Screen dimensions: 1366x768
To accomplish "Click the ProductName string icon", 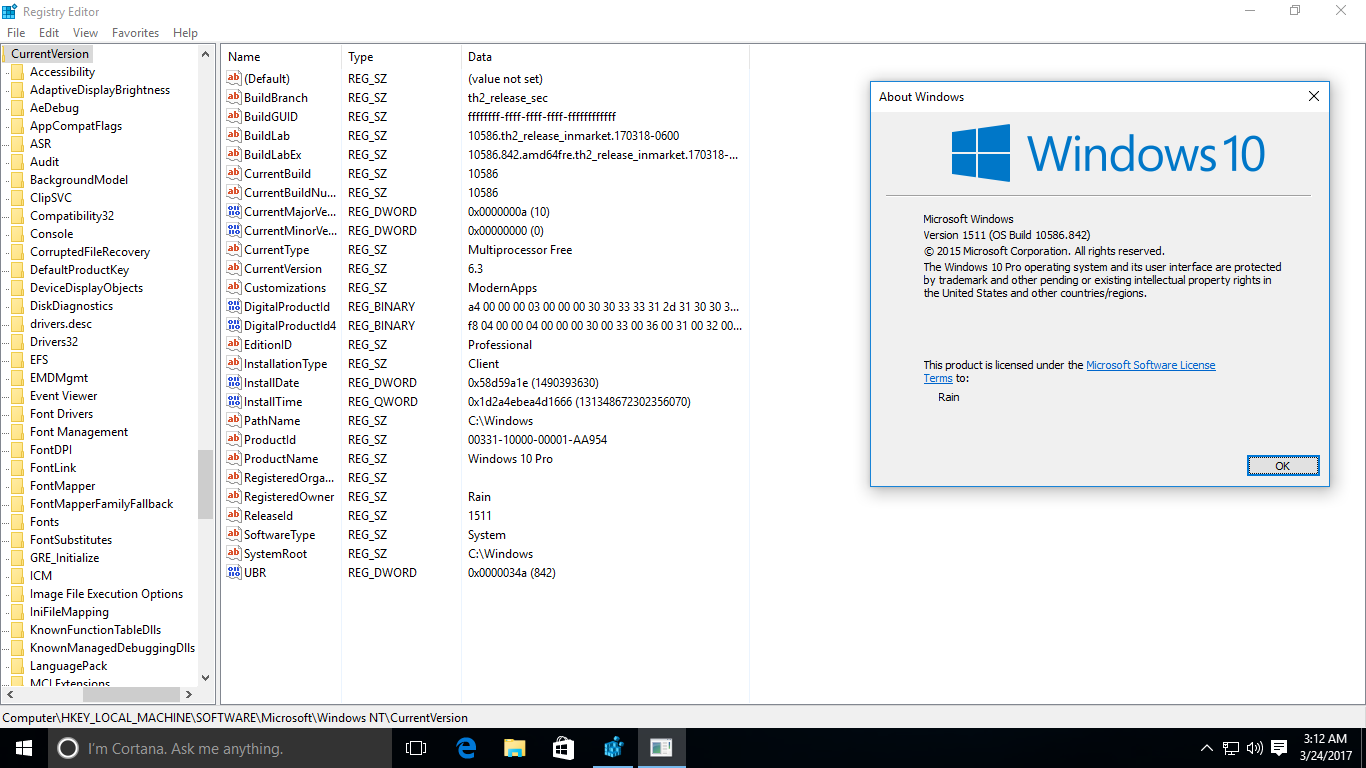I will pyautogui.click(x=234, y=459).
